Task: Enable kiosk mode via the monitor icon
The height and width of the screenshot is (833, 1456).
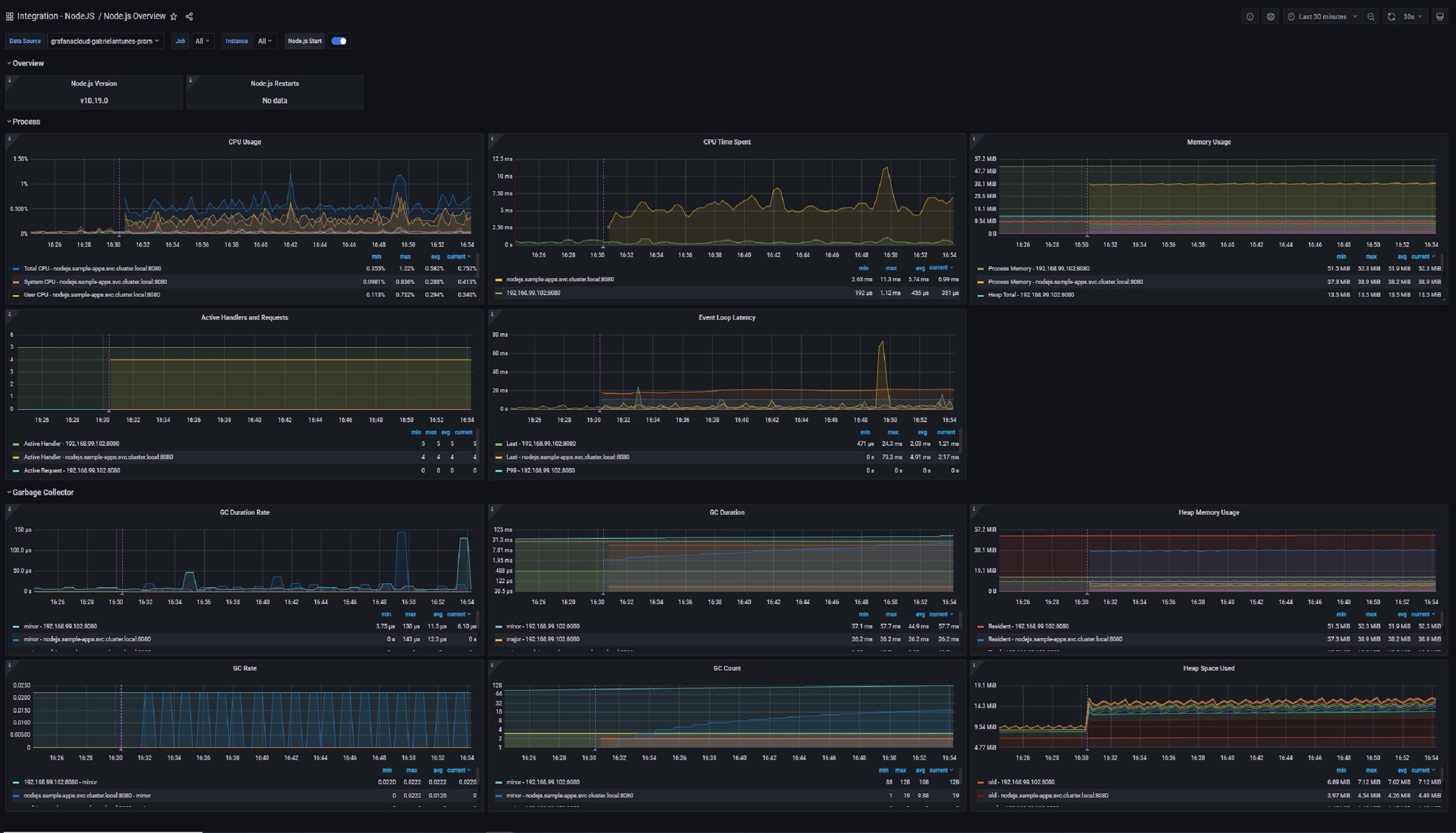Action: (1441, 16)
